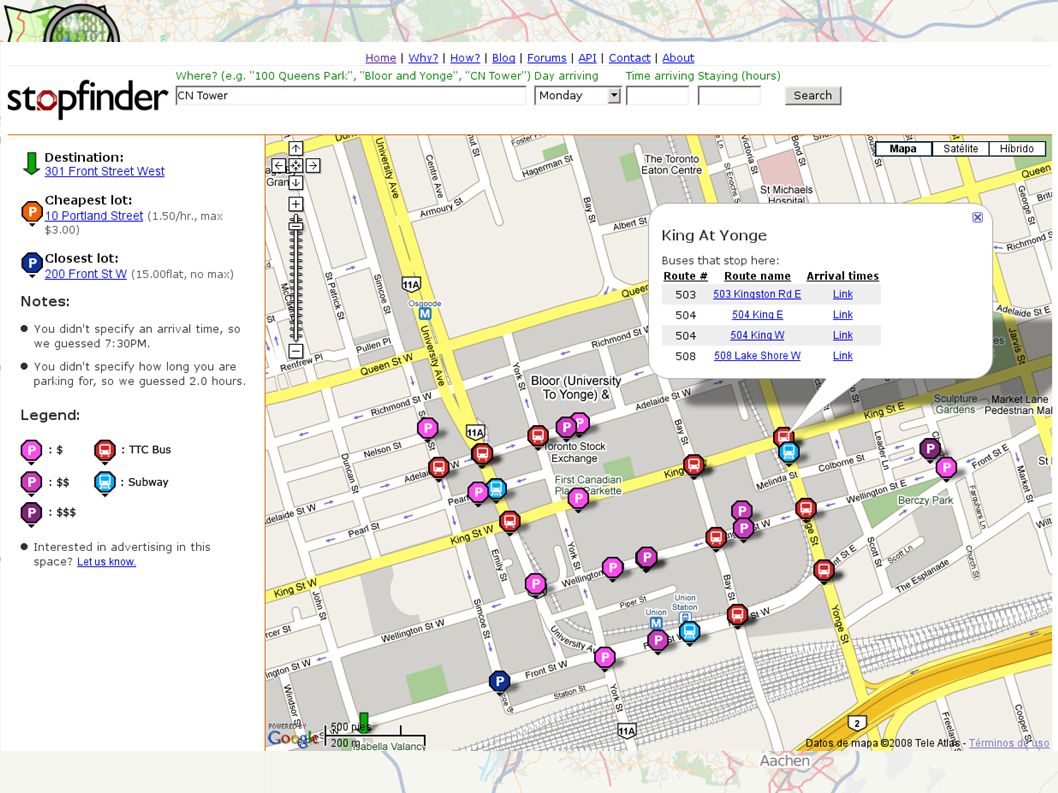Open the 504 King W route link
The image size is (1058, 793).
757,335
